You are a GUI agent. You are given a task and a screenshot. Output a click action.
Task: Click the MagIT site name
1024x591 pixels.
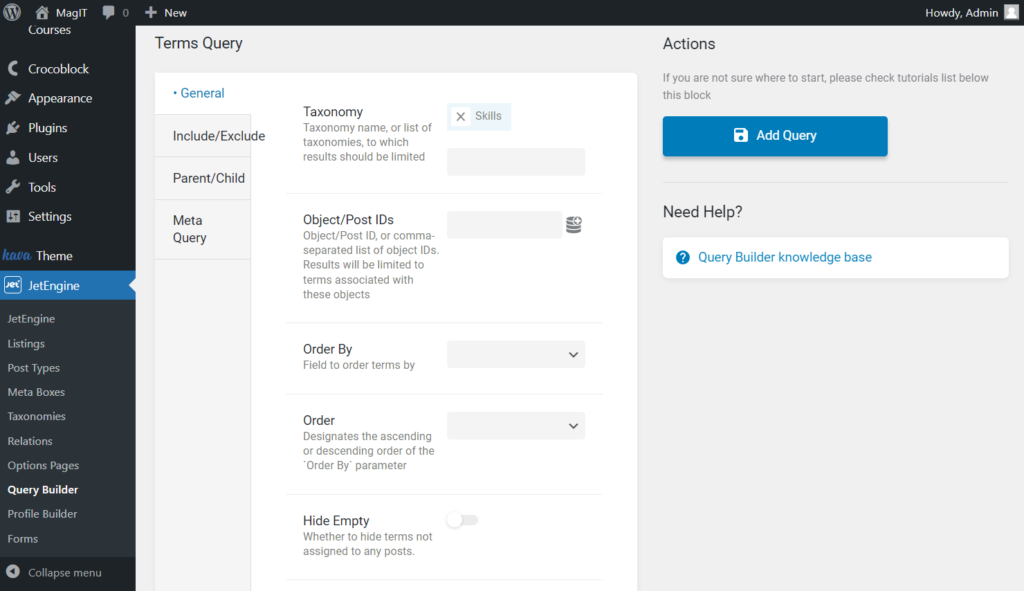pyautogui.click(x=71, y=12)
